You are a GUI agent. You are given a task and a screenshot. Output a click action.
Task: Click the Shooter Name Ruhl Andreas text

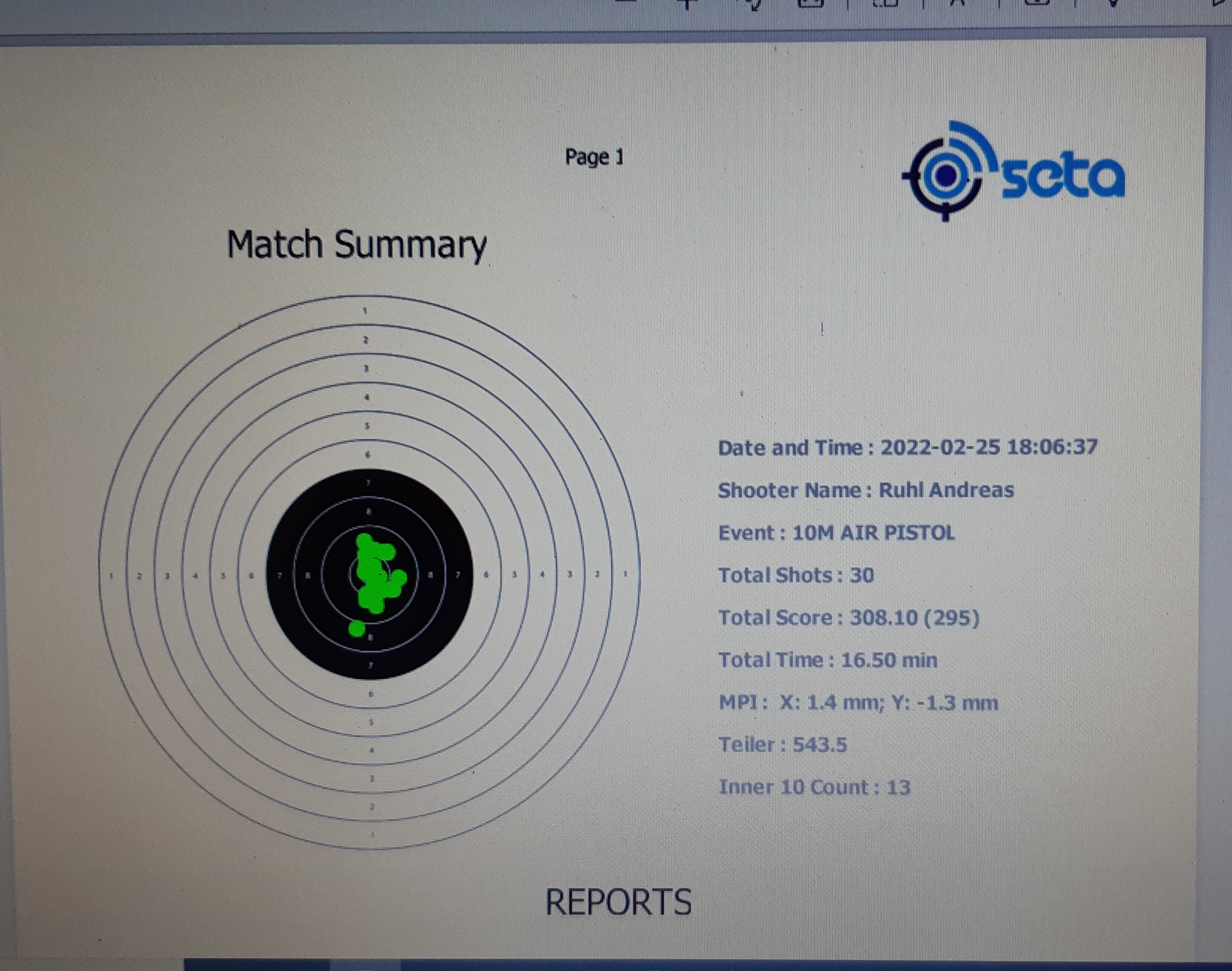pyautogui.click(x=865, y=490)
